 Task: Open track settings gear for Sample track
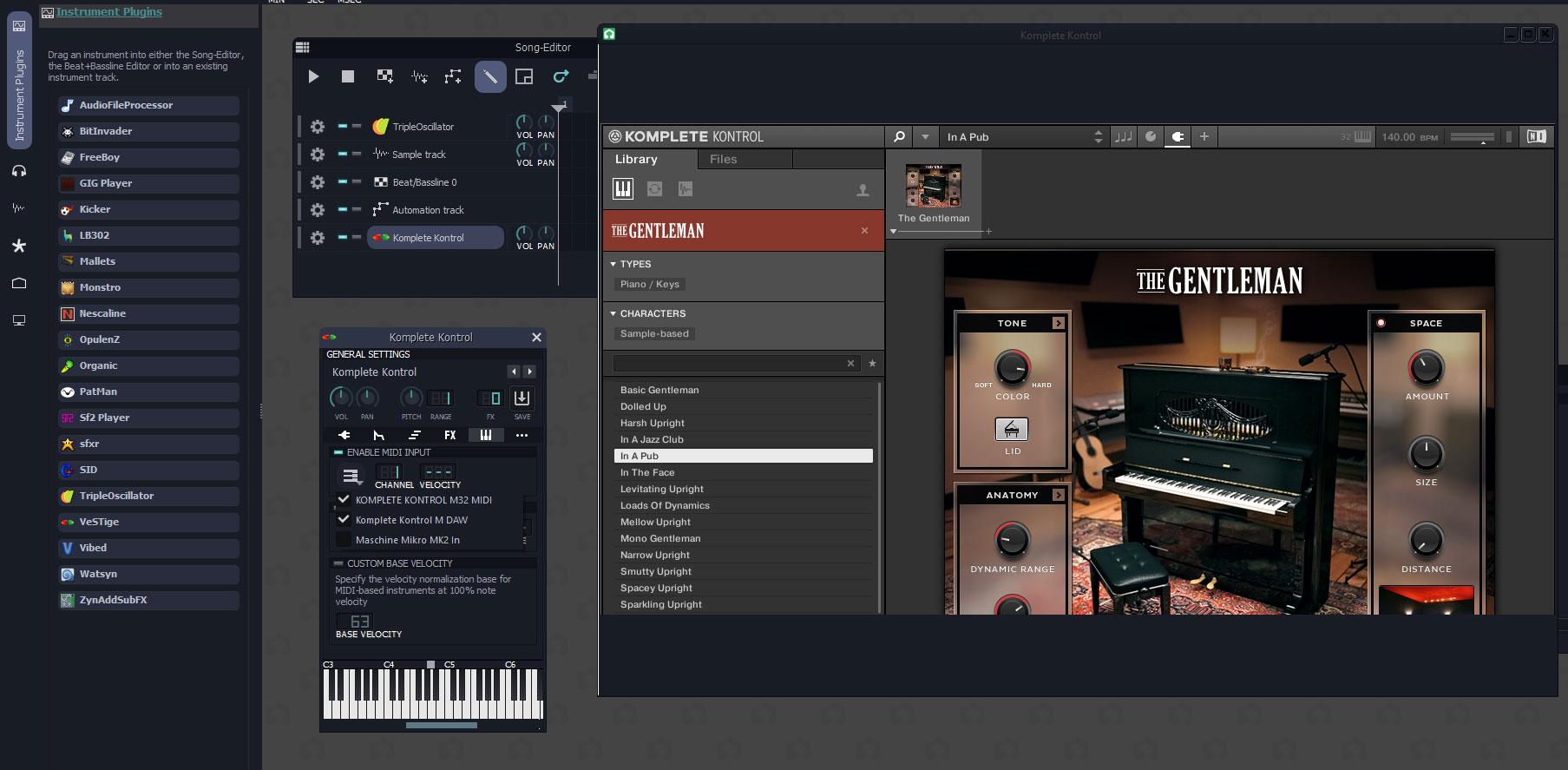[x=318, y=155]
